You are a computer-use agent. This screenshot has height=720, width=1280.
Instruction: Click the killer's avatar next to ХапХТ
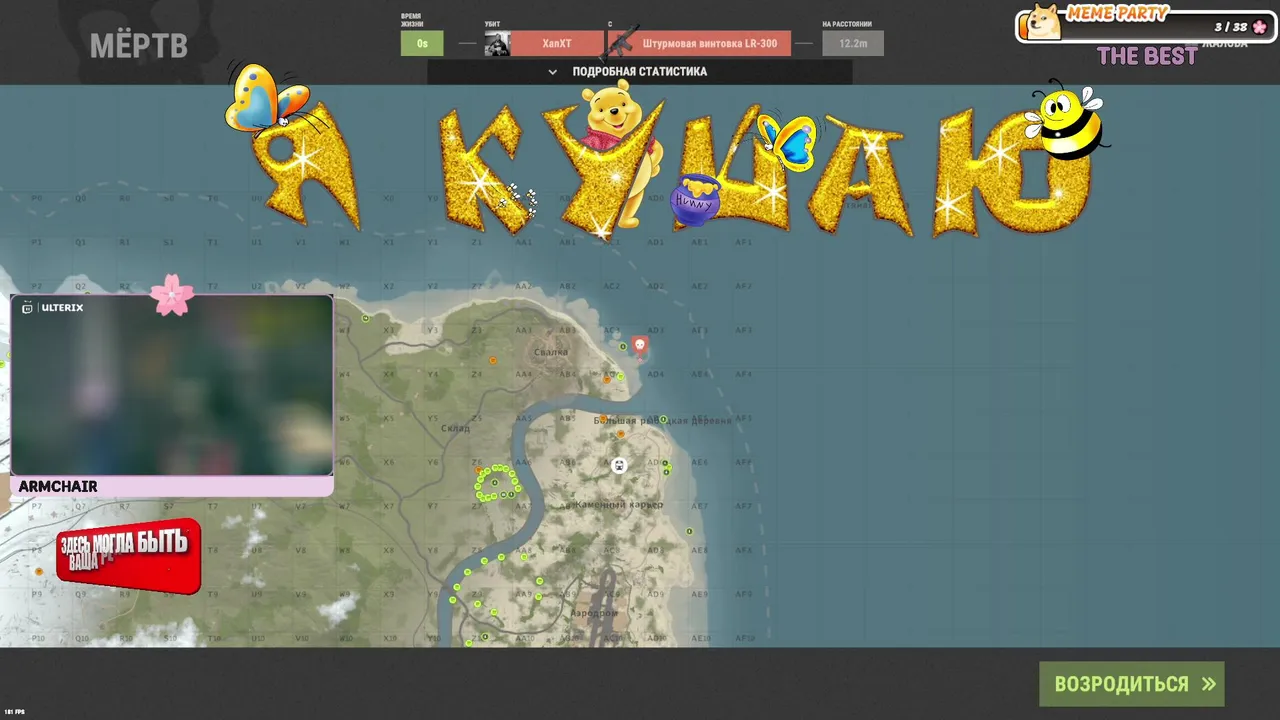tap(497, 43)
